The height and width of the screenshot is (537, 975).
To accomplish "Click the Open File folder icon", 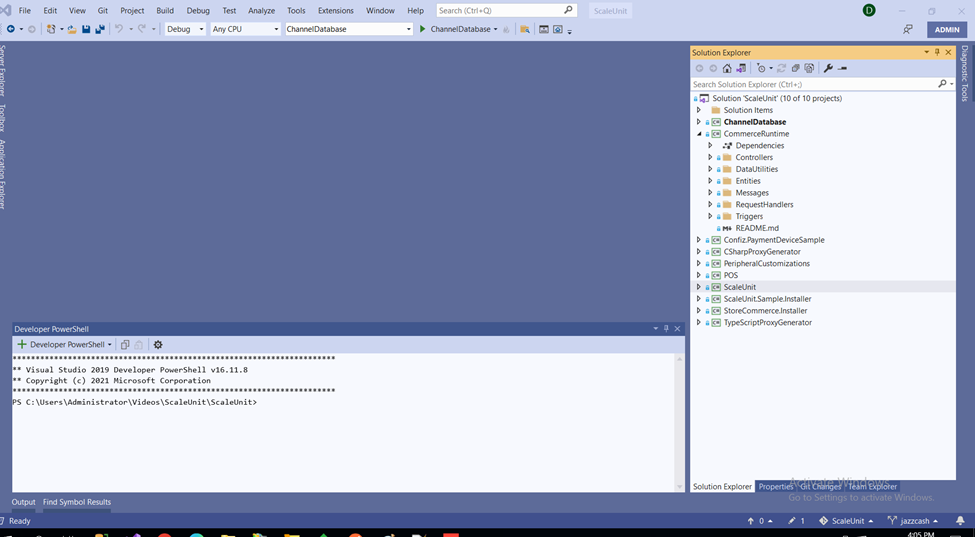I will coord(72,29).
